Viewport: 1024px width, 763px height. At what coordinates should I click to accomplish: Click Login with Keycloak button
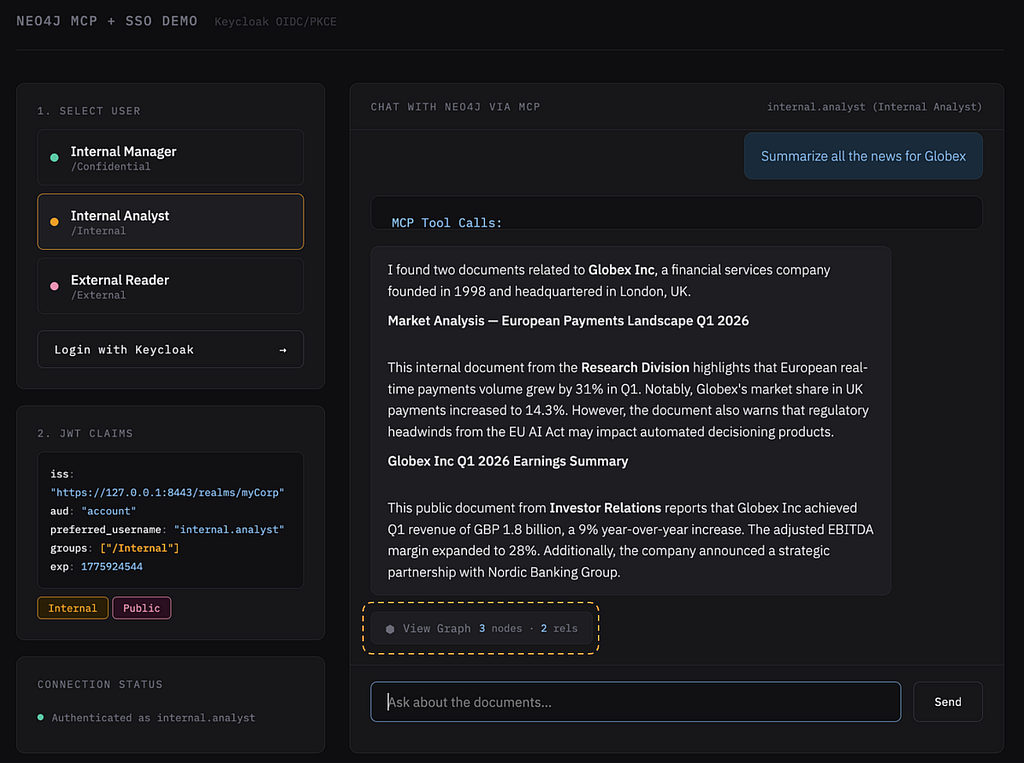click(170, 349)
